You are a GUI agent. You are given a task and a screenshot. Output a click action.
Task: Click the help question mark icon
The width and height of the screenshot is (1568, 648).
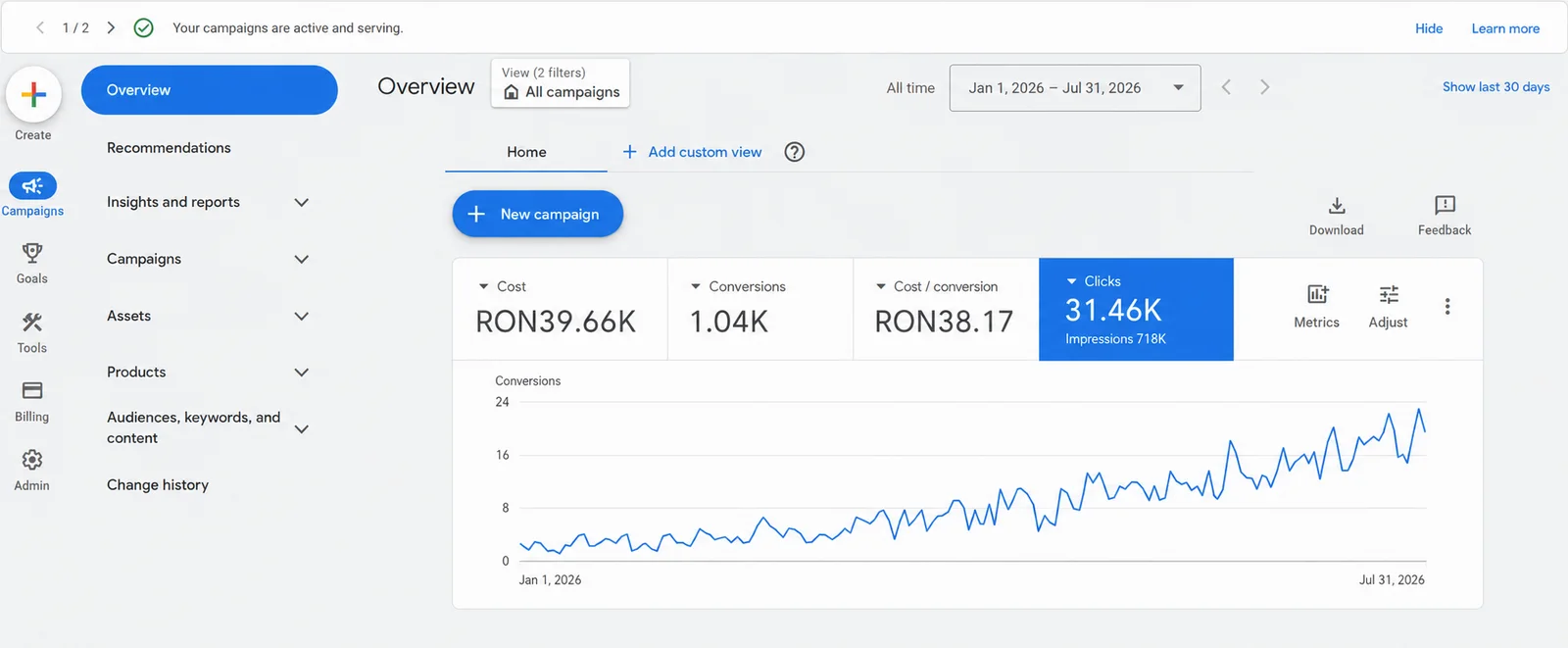795,152
